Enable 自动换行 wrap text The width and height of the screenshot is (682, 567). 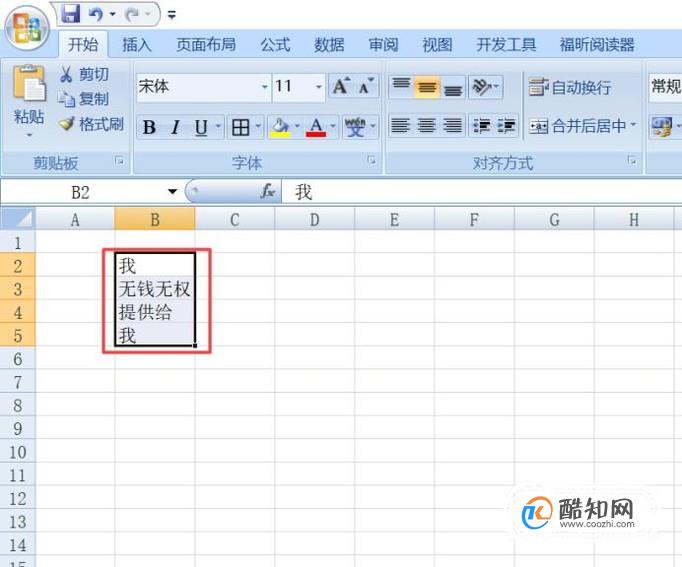[570, 87]
